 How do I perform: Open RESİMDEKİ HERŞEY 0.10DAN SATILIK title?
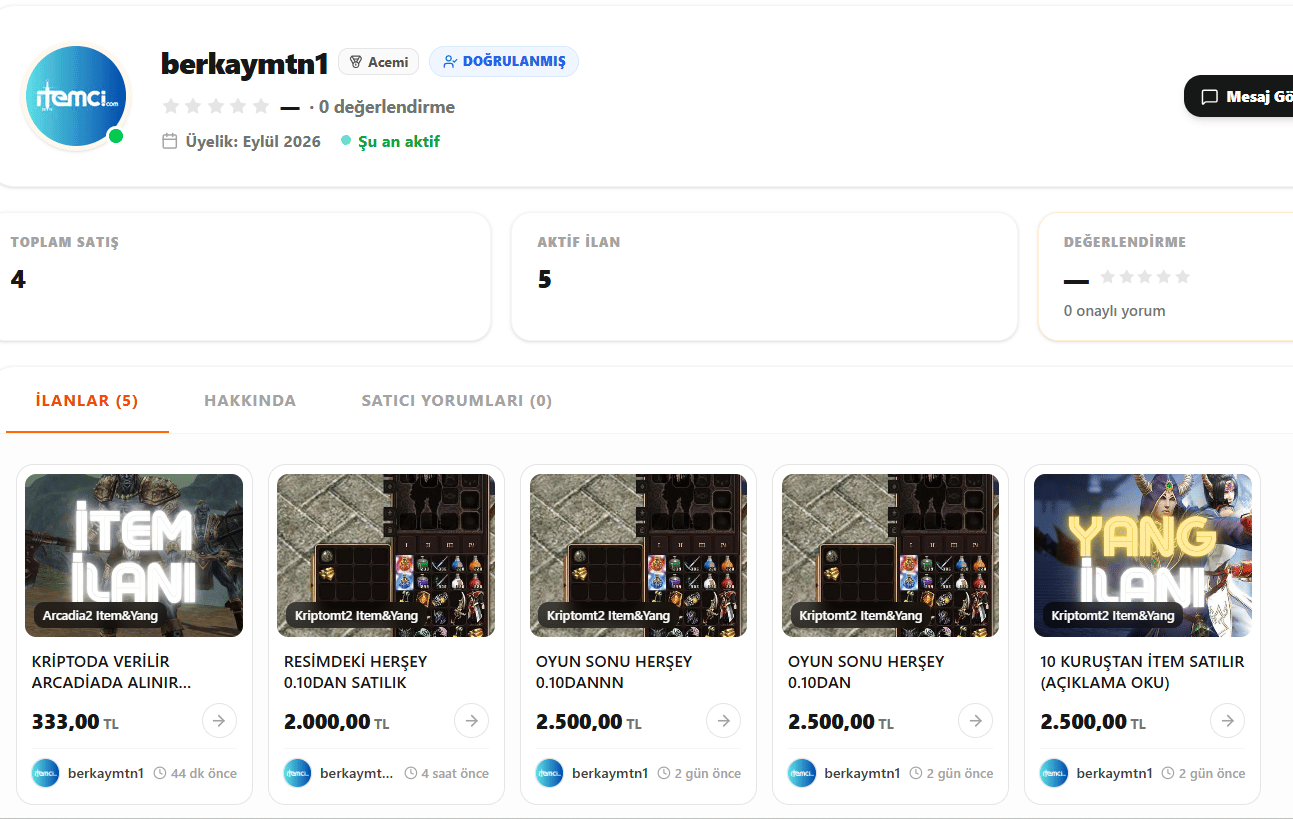pyautogui.click(x=356, y=672)
